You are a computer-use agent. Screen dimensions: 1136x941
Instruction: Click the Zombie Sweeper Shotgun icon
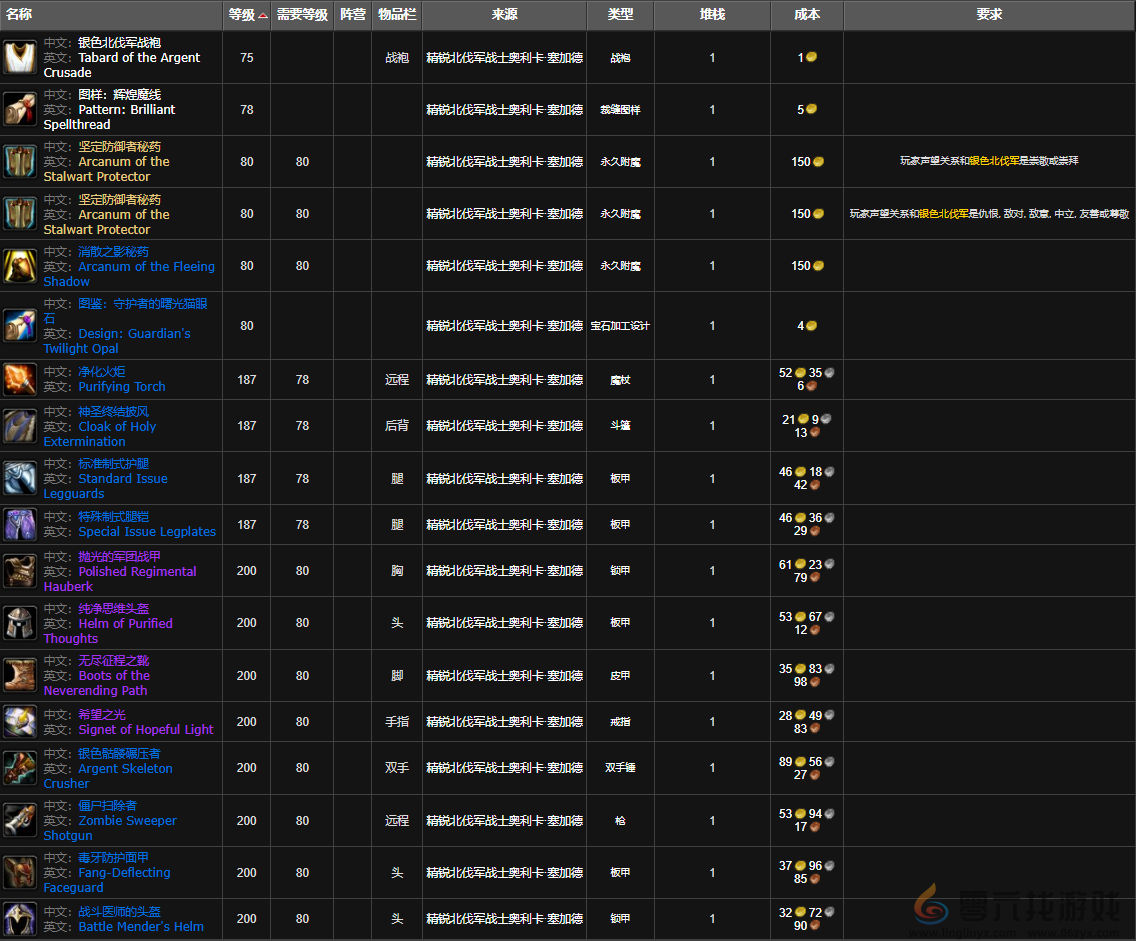tap(20, 820)
